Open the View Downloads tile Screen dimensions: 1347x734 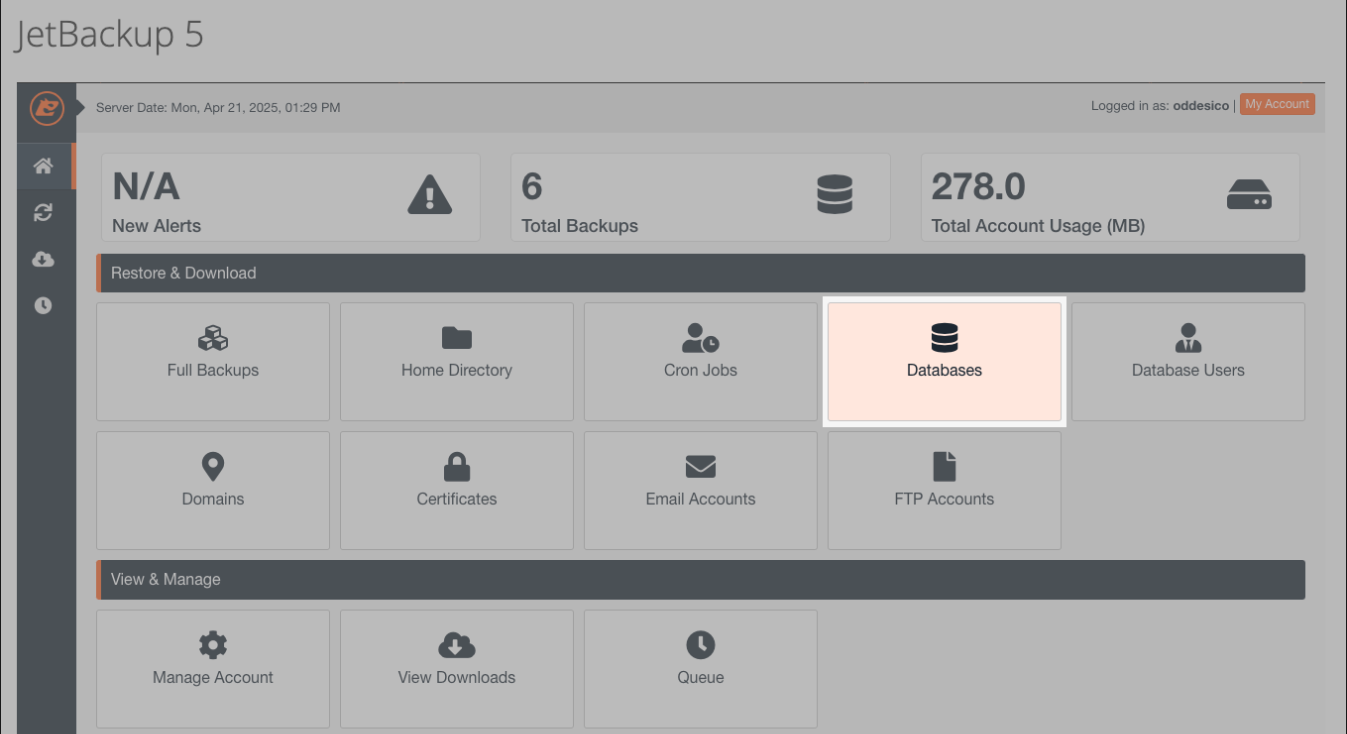point(457,669)
